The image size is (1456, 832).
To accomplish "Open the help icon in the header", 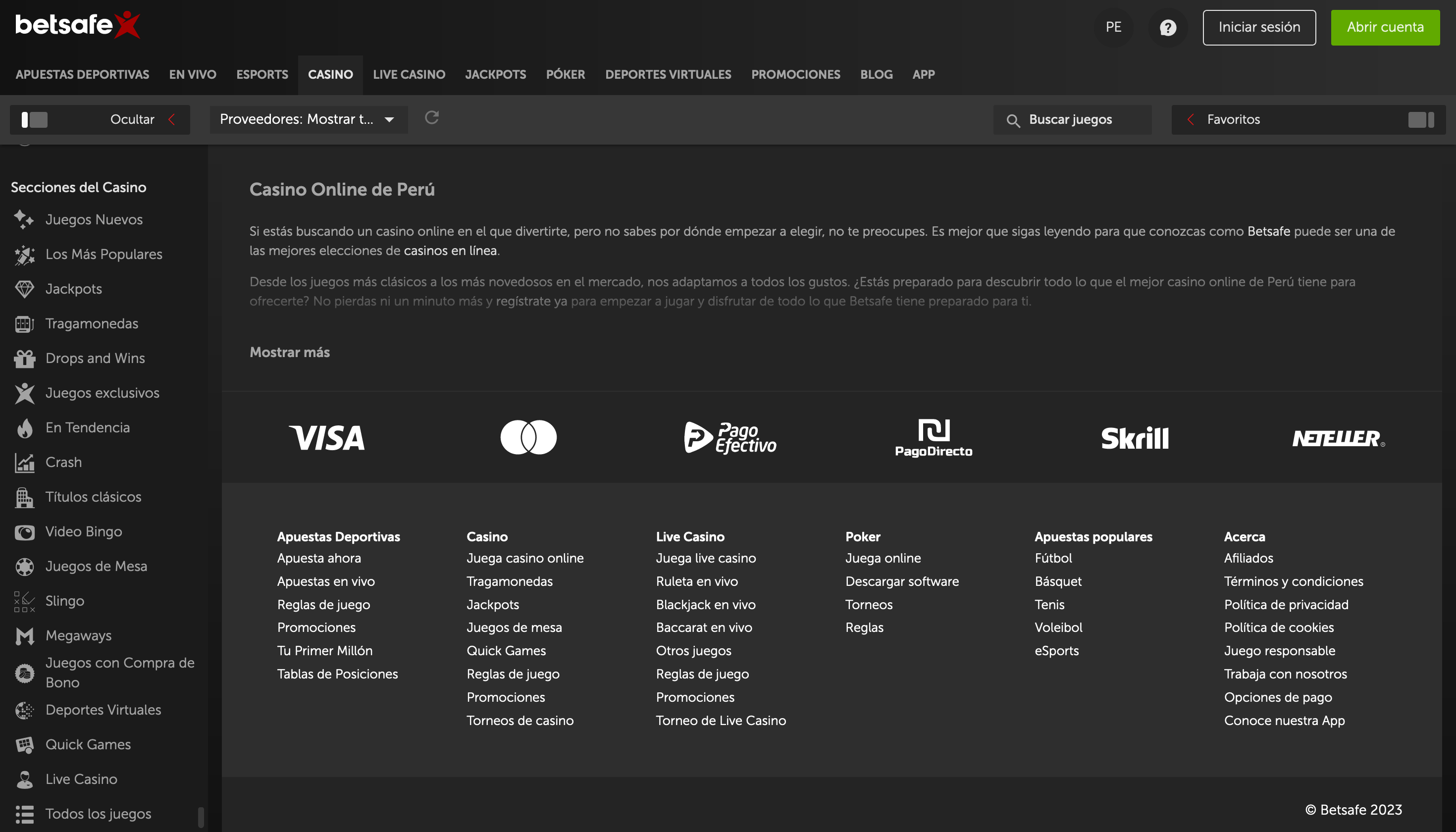I will coord(1168,27).
